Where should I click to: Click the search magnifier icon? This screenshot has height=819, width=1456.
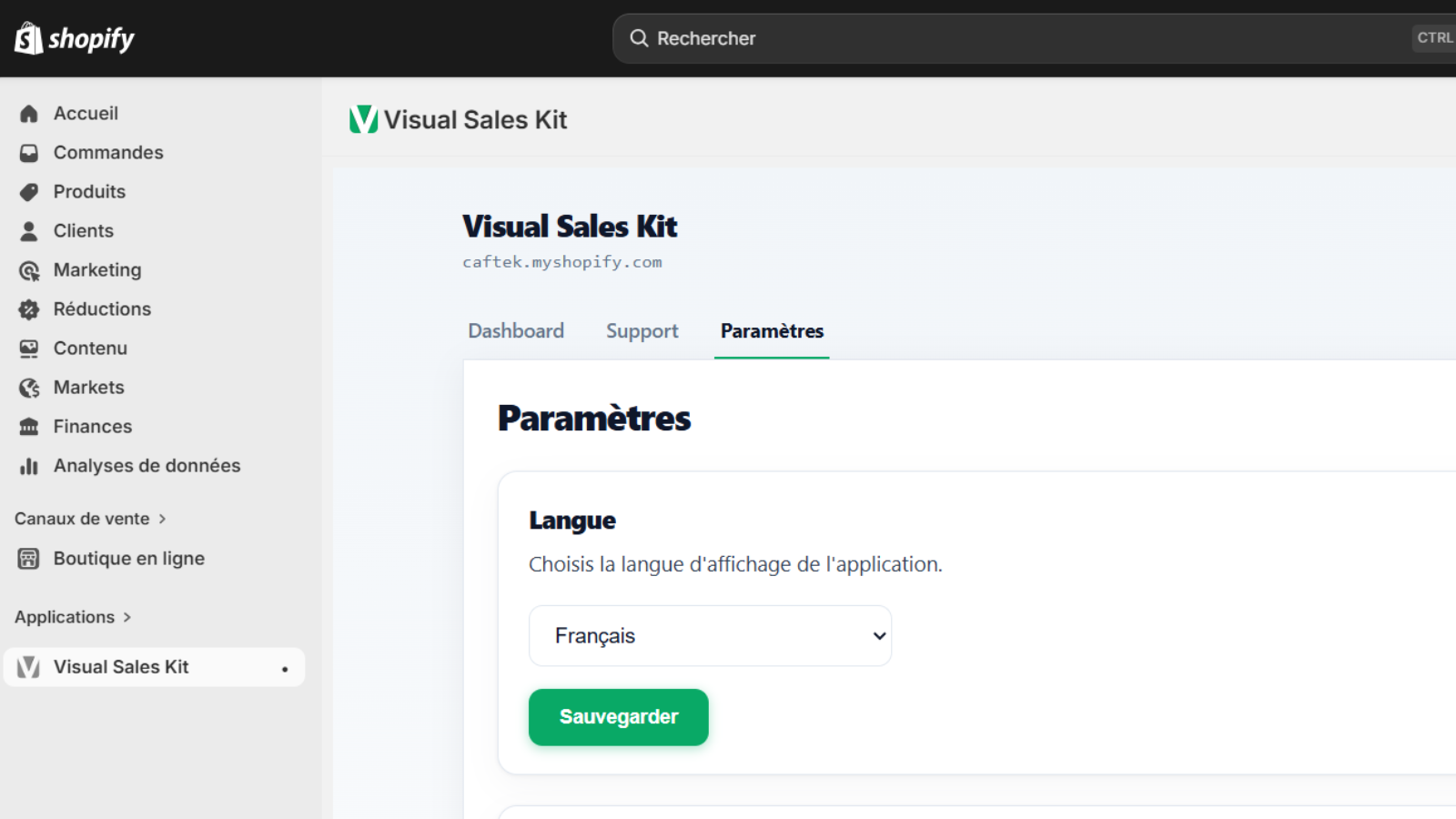pyautogui.click(x=639, y=38)
